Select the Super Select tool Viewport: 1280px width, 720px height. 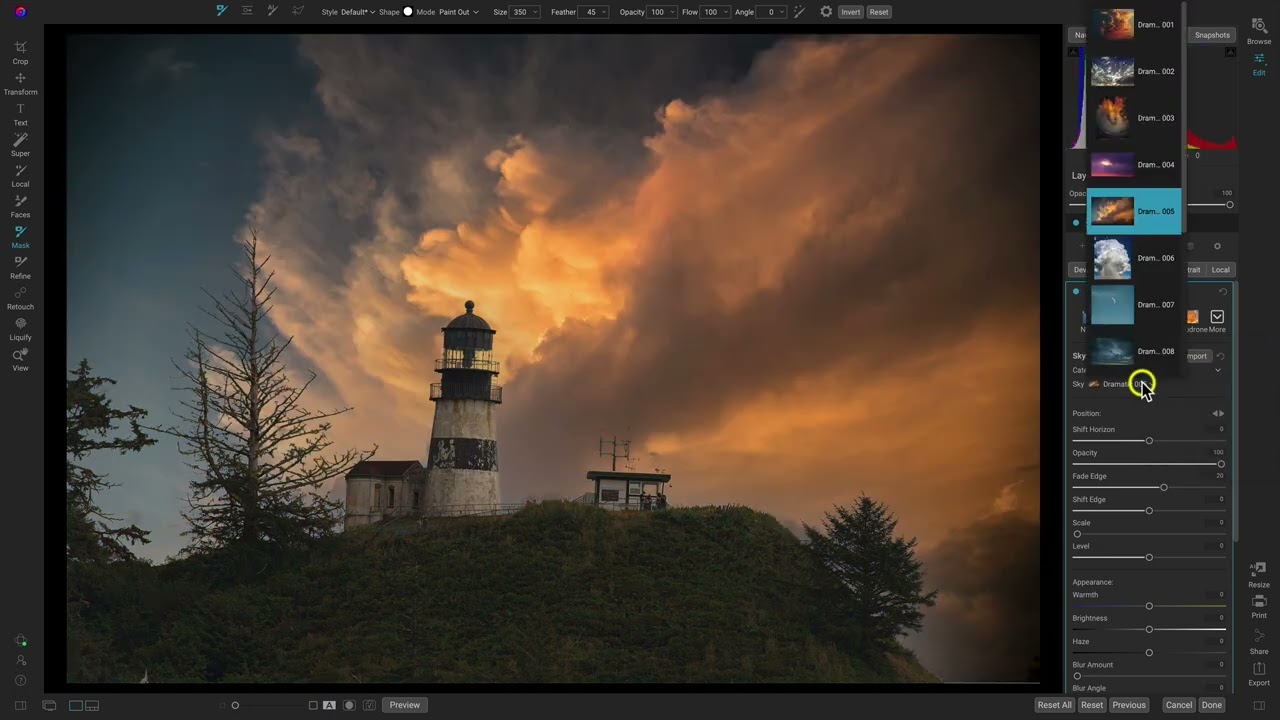coord(20,145)
